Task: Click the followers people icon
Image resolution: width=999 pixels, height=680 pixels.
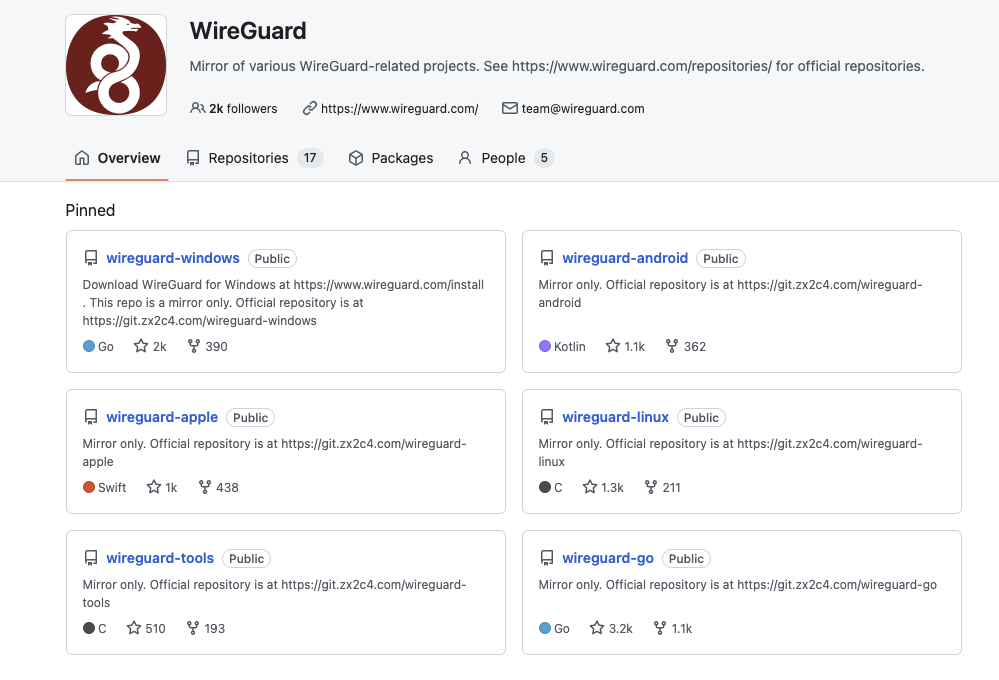Action: (198, 108)
